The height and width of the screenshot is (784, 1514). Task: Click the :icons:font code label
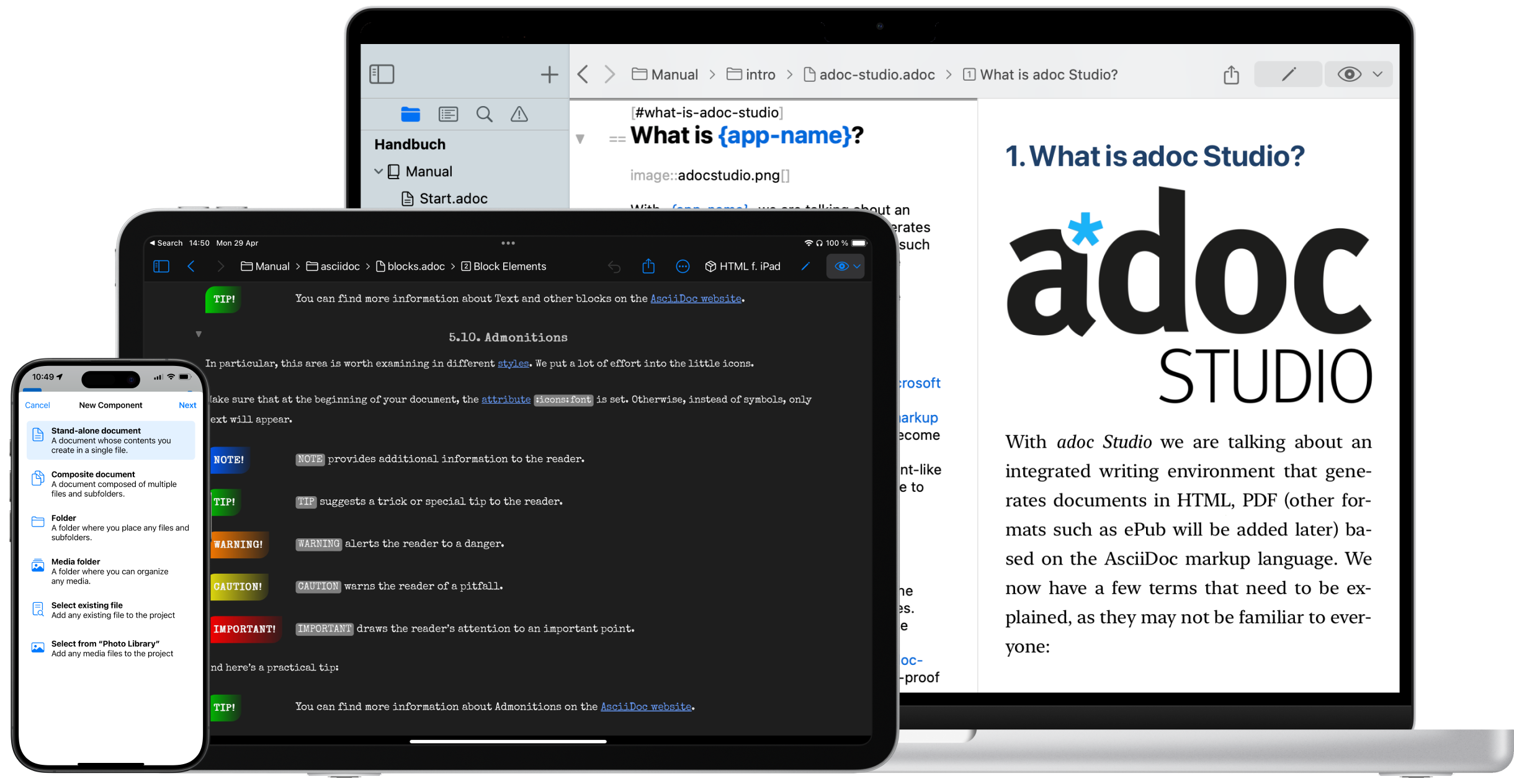[x=563, y=400]
